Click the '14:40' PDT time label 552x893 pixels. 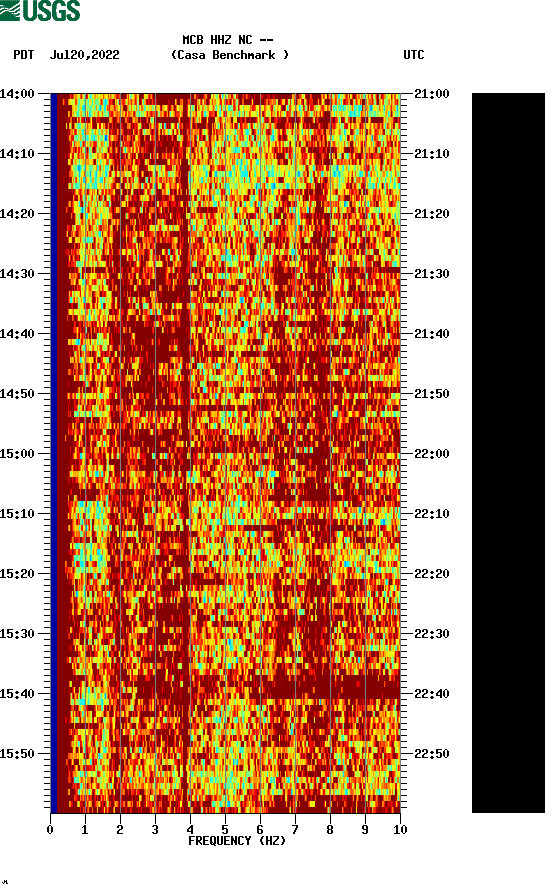(18, 334)
